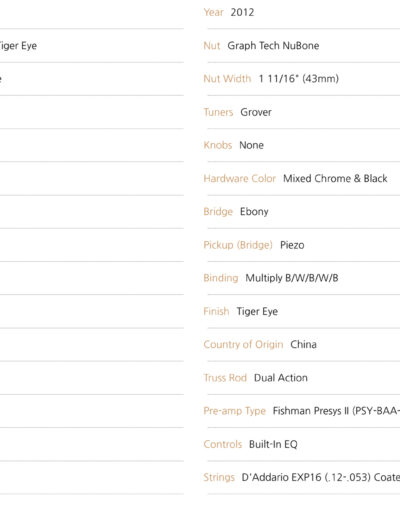This screenshot has height=516, width=400.
Task: Select the Grover tuners value
Action: (256, 112)
